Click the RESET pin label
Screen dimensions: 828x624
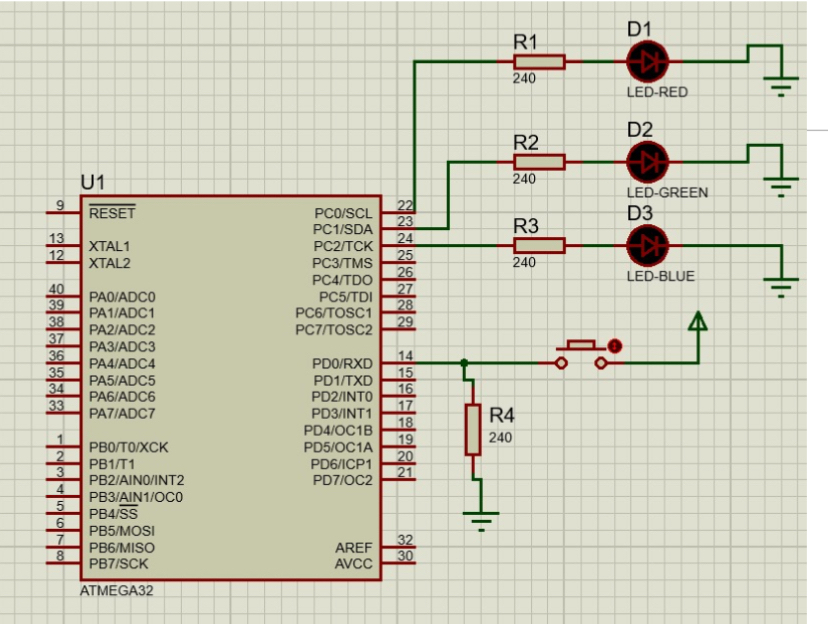coord(112,213)
